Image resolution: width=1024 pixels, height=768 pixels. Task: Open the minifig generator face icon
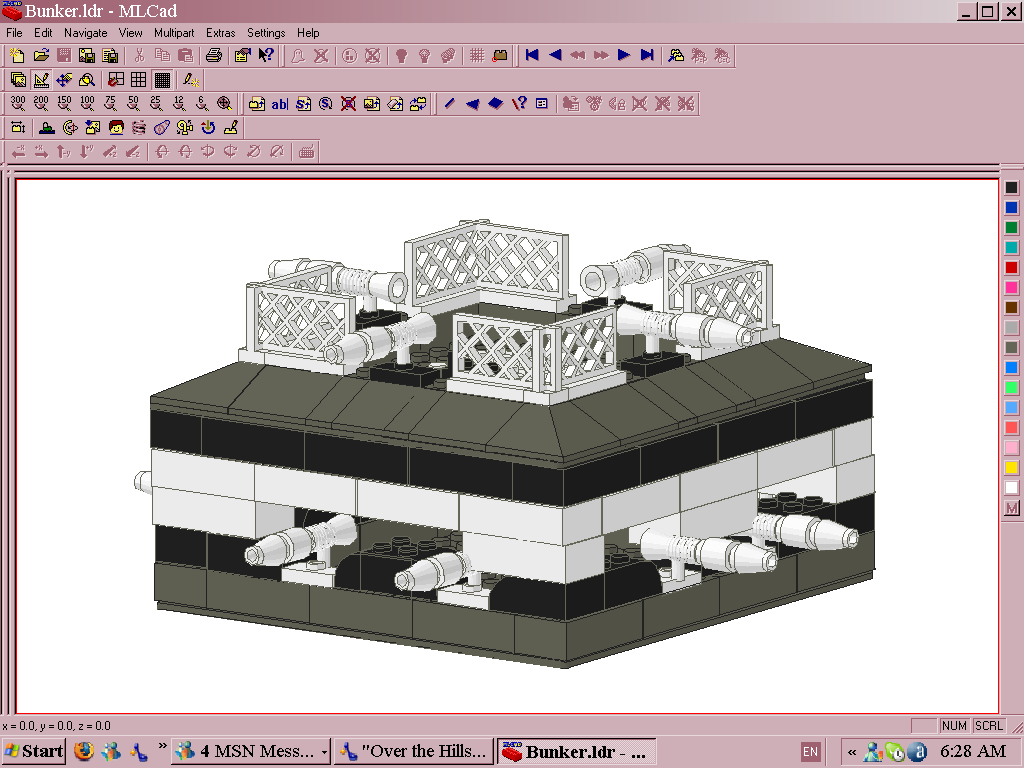pyautogui.click(x=116, y=127)
